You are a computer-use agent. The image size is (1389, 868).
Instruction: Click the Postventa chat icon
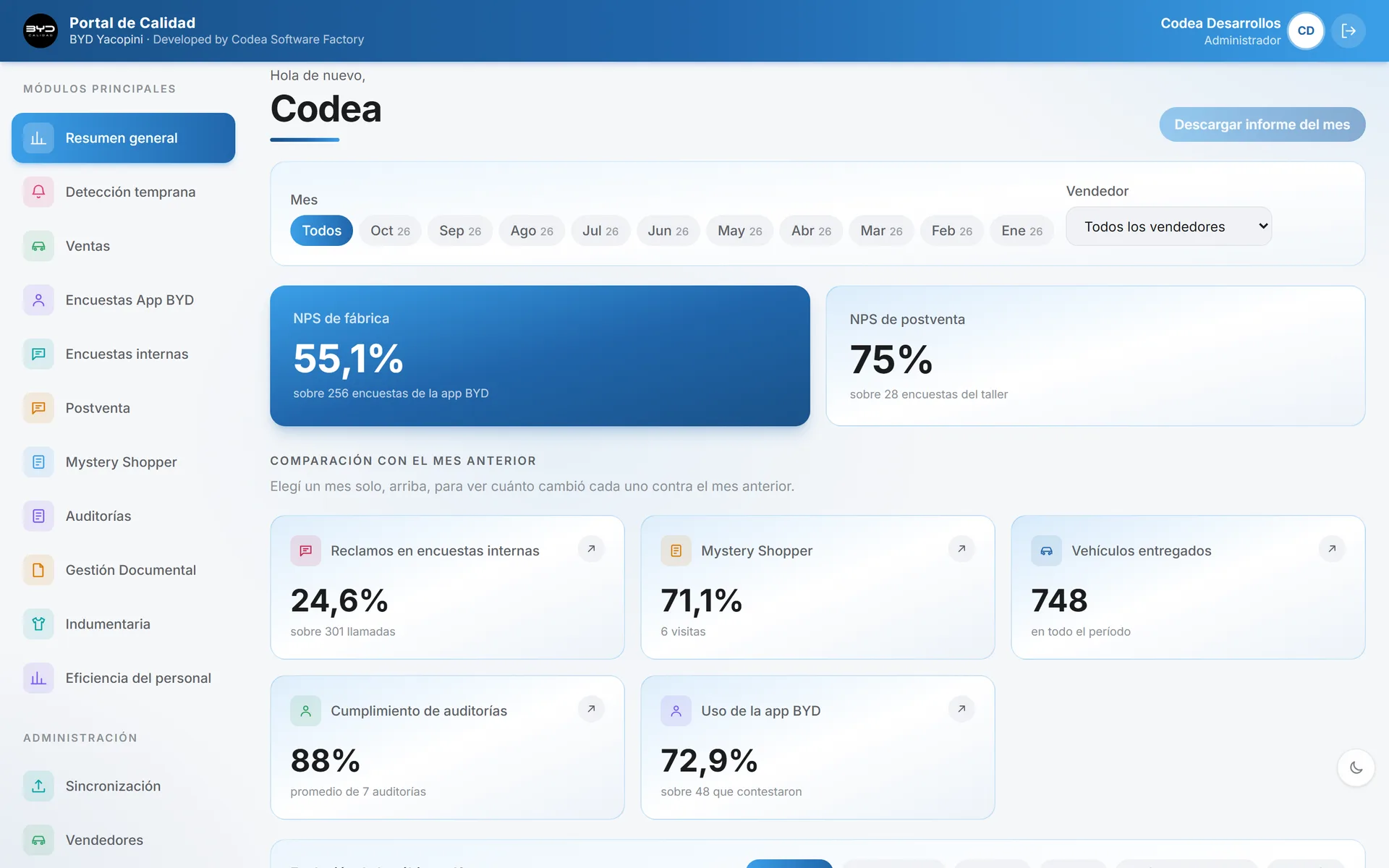pos(38,408)
